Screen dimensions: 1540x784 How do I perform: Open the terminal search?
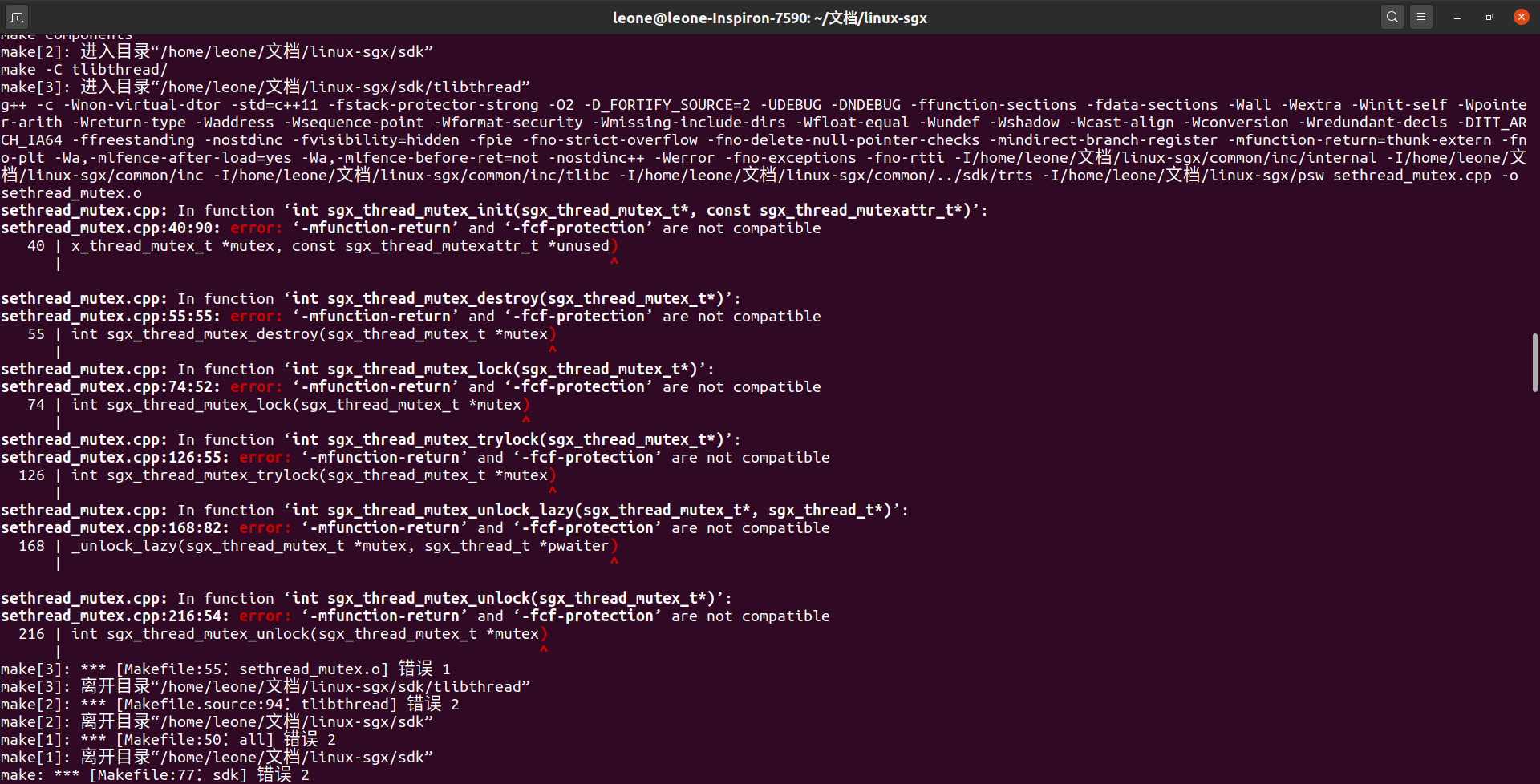coord(1392,16)
